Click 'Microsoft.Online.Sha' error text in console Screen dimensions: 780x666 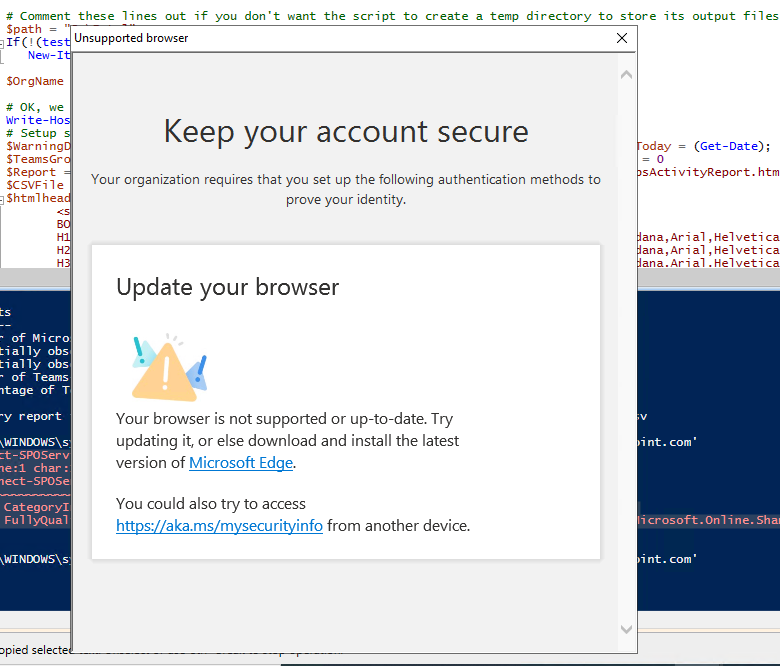pos(708,520)
